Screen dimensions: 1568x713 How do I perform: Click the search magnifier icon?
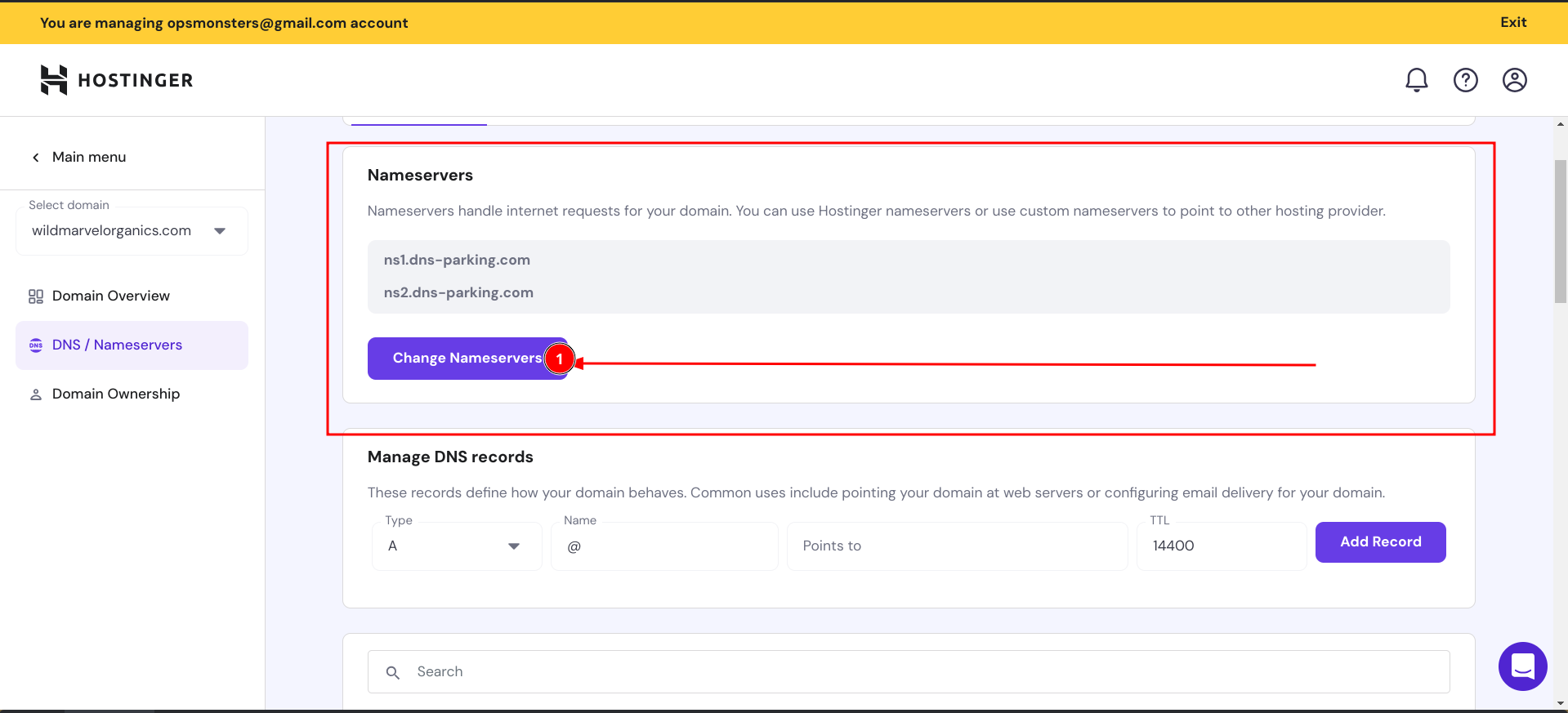pyautogui.click(x=393, y=672)
